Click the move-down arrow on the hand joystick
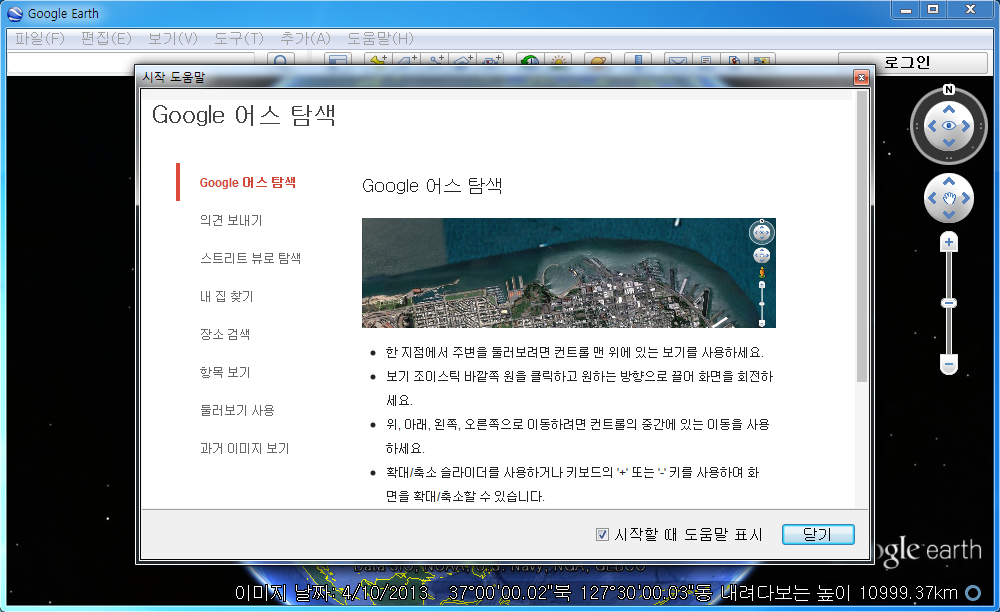Screen dimensions: 1000x612 click(x=949, y=215)
